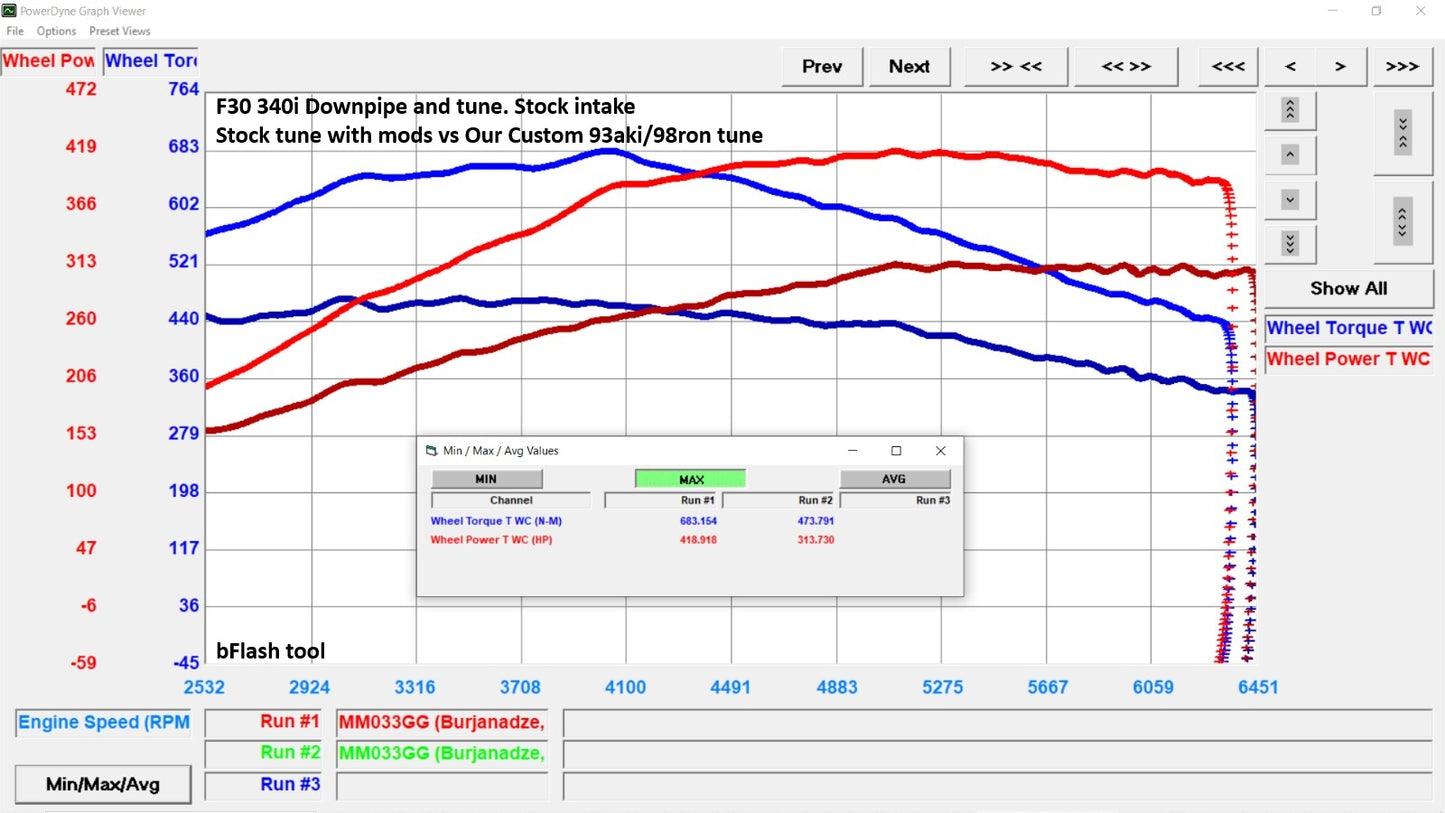Viewport: 1445px width, 813px height.
Task: Switch to AVG values in the popup
Action: tap(894, 479)
